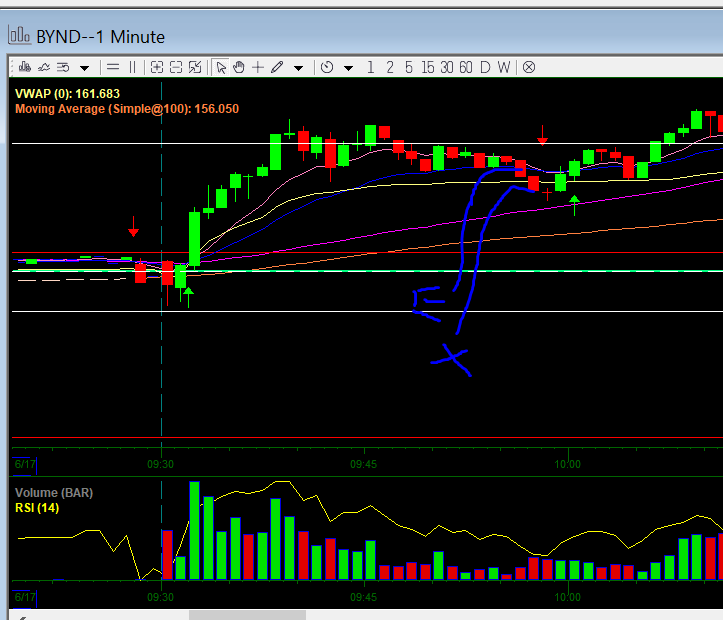Image resolution: width=723 pixels, height=620 pixels.
Task: Select the vertical line drawing tool
Action: pos(132,67)
